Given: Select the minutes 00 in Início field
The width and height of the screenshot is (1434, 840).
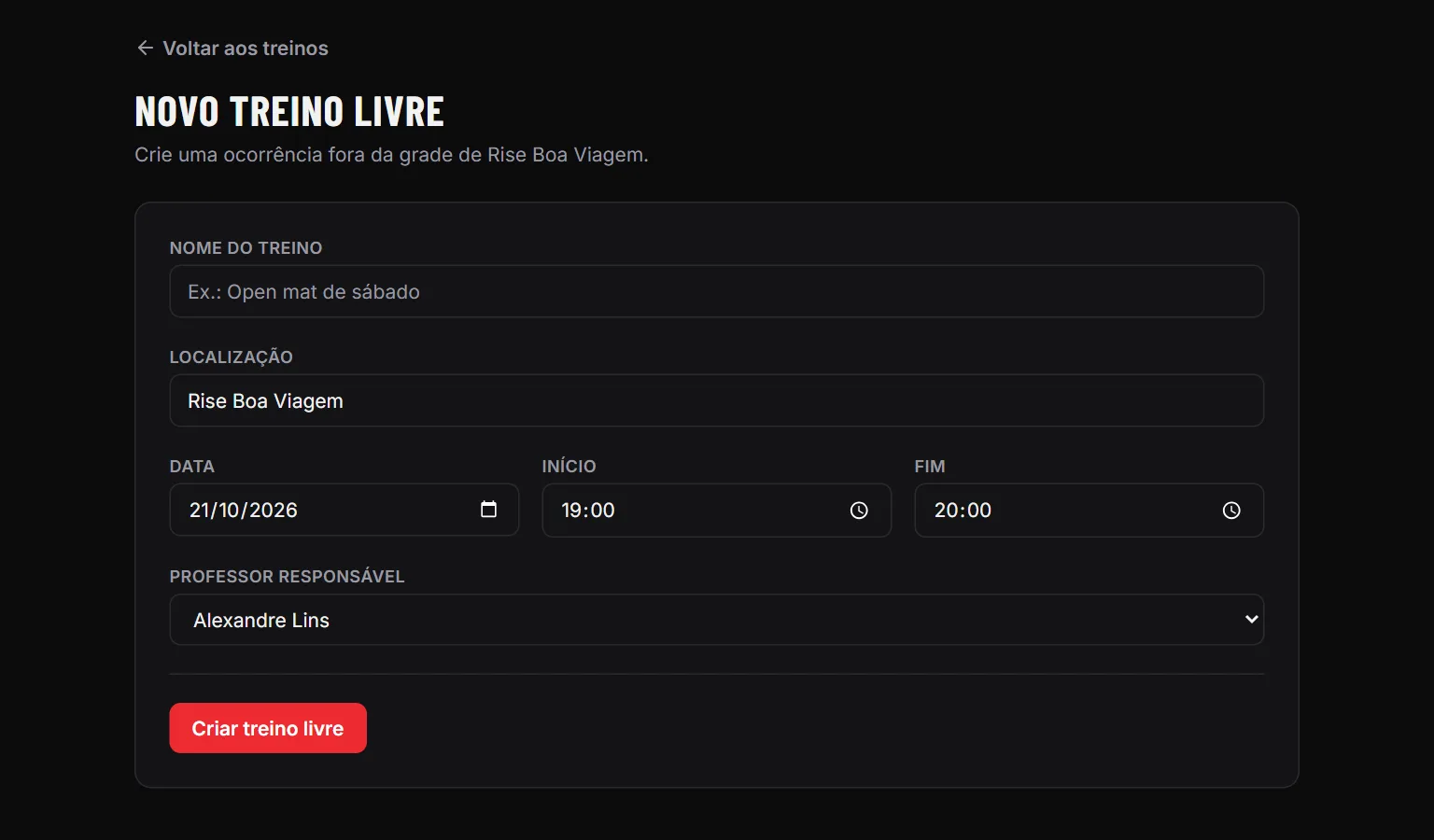Looking at the screenshot, I should point(603,510).
